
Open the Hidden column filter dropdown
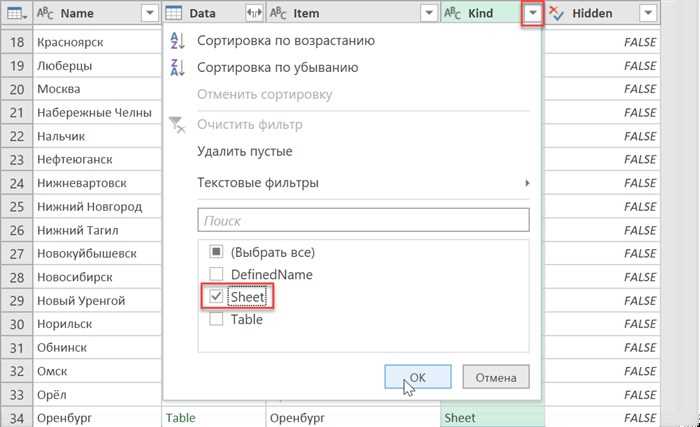click(x=648, y=13)
